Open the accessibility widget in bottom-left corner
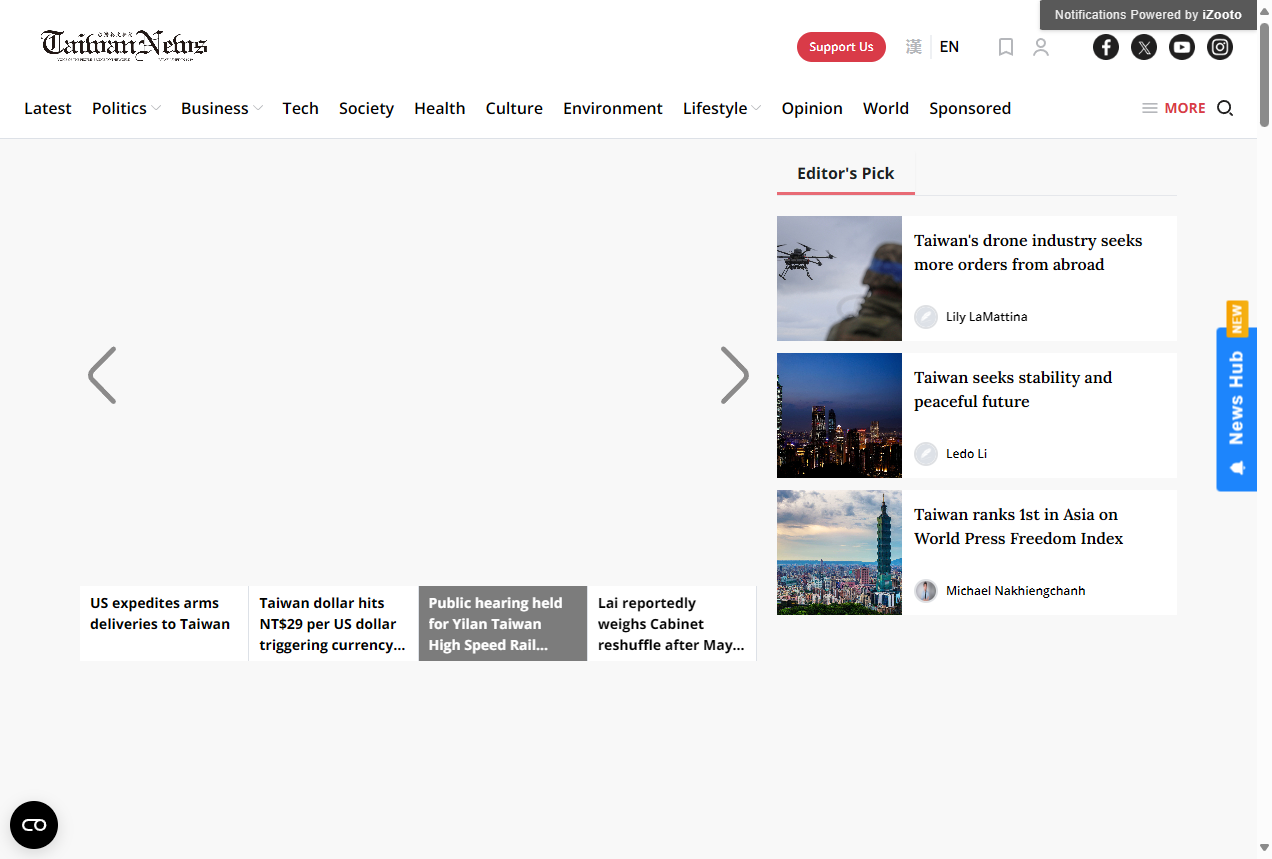 [x=34, y=825]
